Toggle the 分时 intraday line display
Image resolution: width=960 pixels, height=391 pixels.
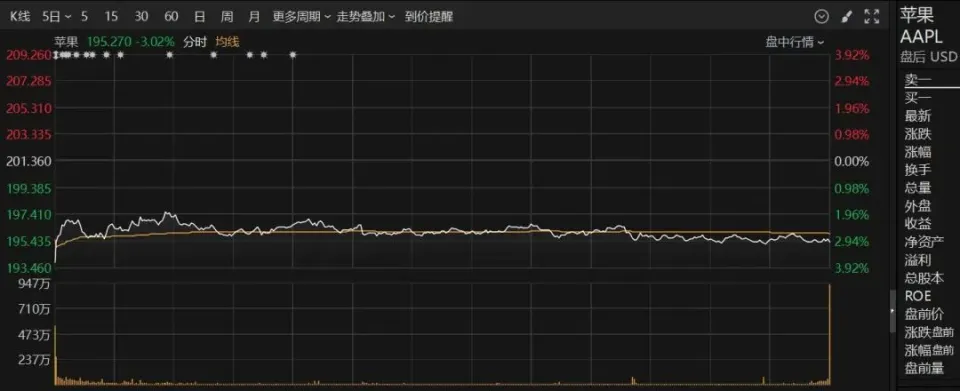pyautogui.click(x=195, y=42)
